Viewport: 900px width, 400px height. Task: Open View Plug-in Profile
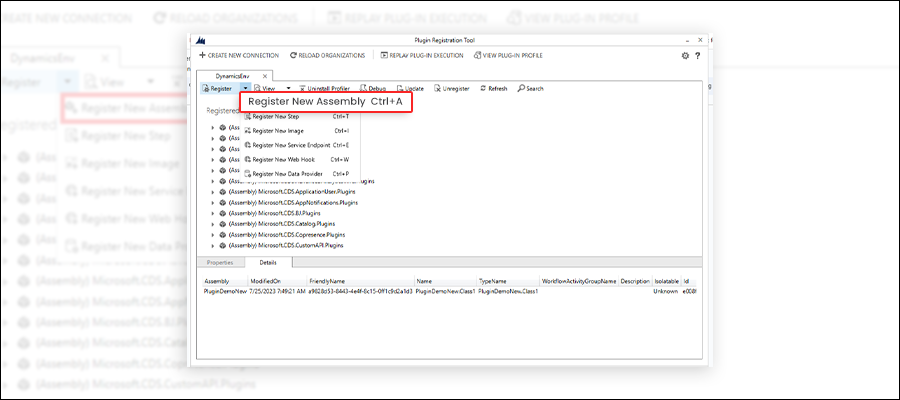click(x=508, y=56)
